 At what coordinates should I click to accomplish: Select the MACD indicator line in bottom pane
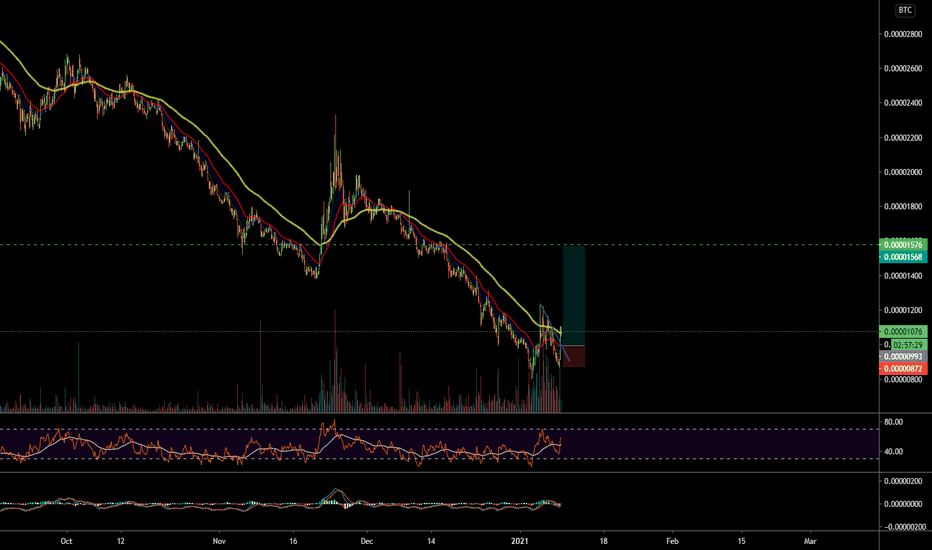(x=336, y=491)
